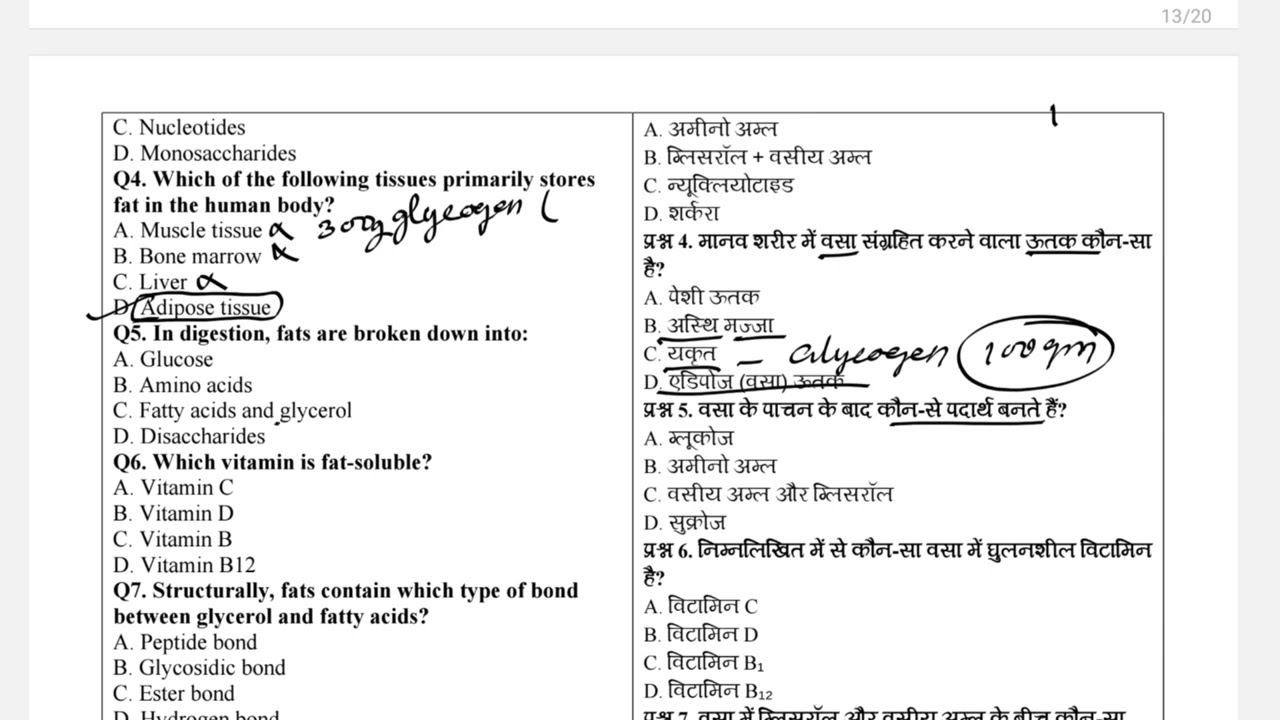Select Hindi option 'C. वसीय अम्ल और ग्लिसरॉल'
The height and width of the screenshot is (720, 1280).
(x=768, y=494)
